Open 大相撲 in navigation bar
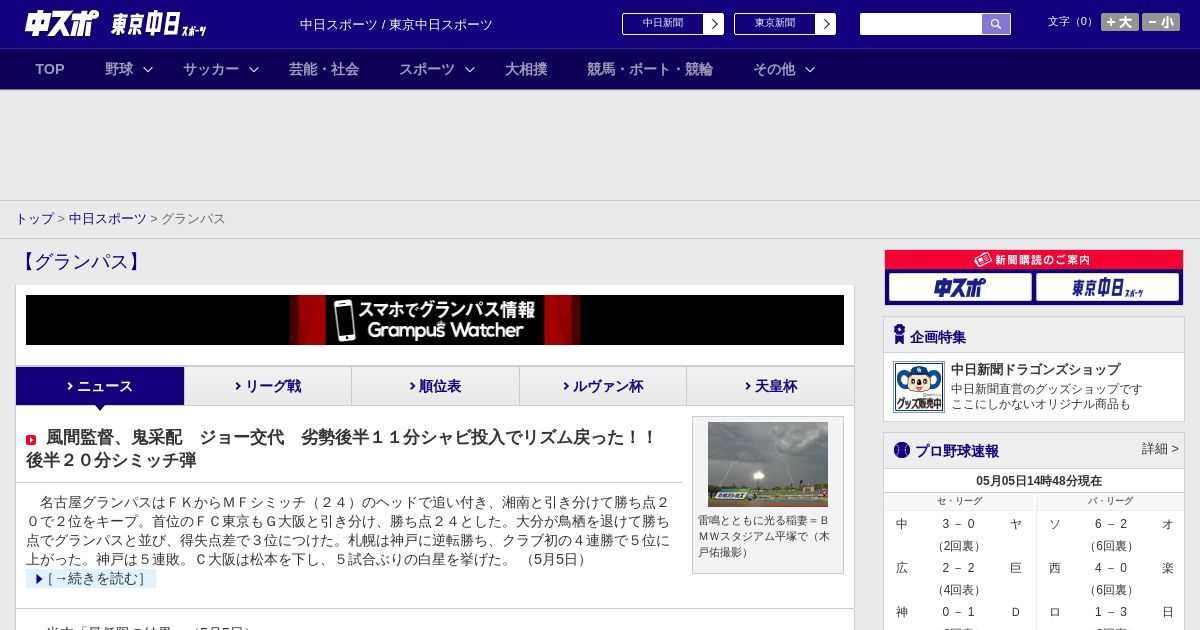Image resolution: width=1200 pixels, height=630 pixels. point(526,69)
